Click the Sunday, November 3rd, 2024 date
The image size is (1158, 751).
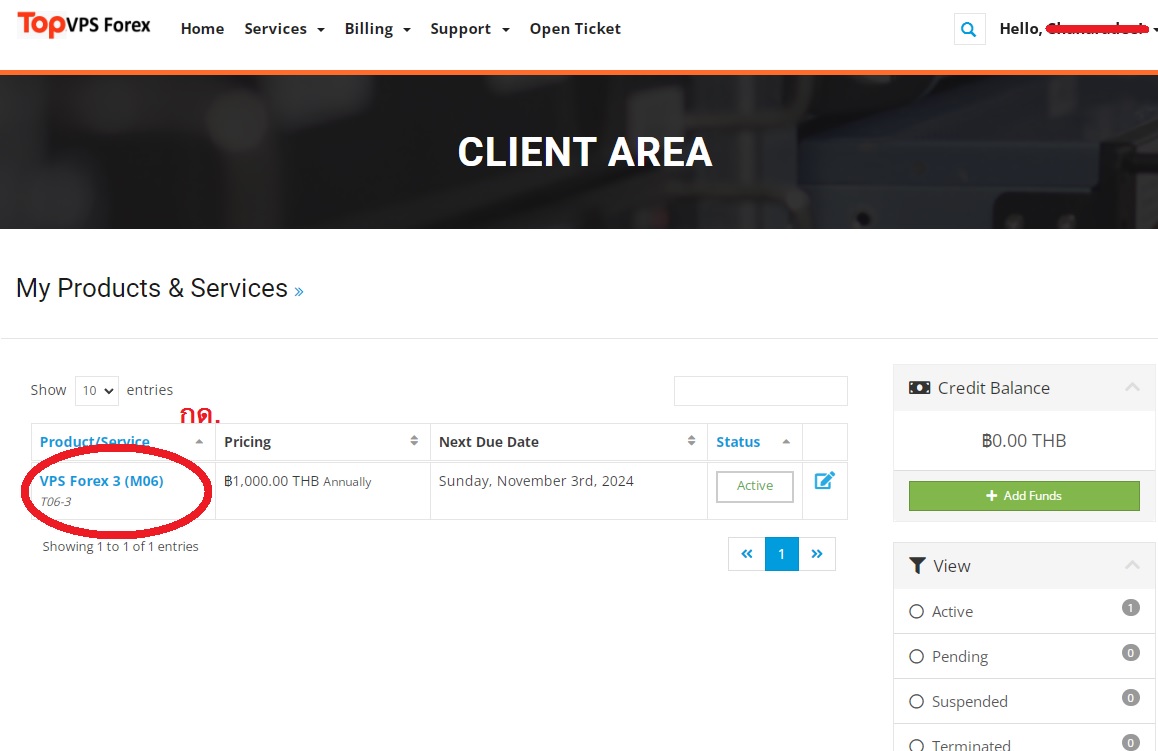click(536, 481)
